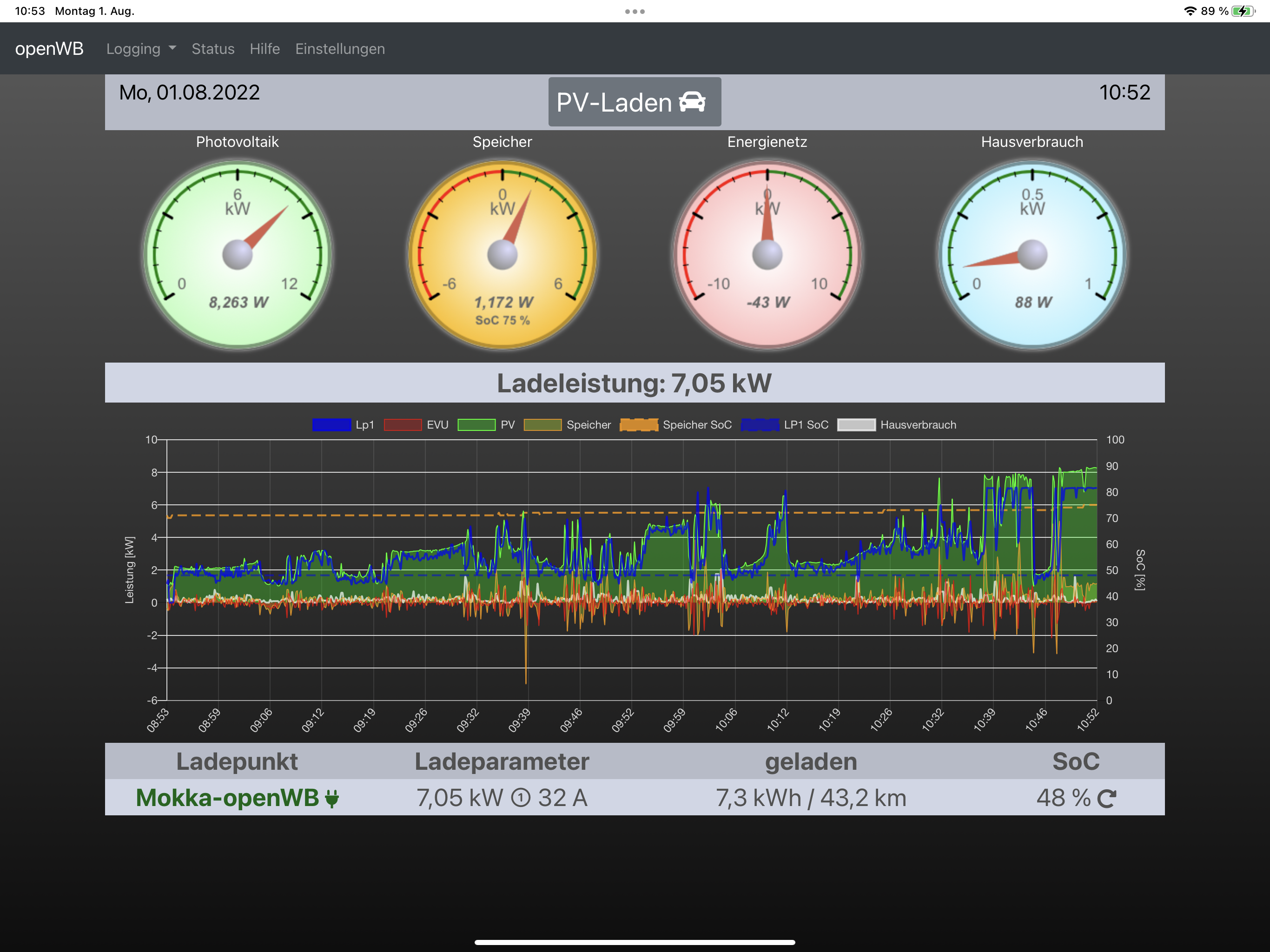The height and width of the screenshot is (952, 1270).
Task: Tap the Wi-Fi icon in status bar
Action: click(1190, 11)
